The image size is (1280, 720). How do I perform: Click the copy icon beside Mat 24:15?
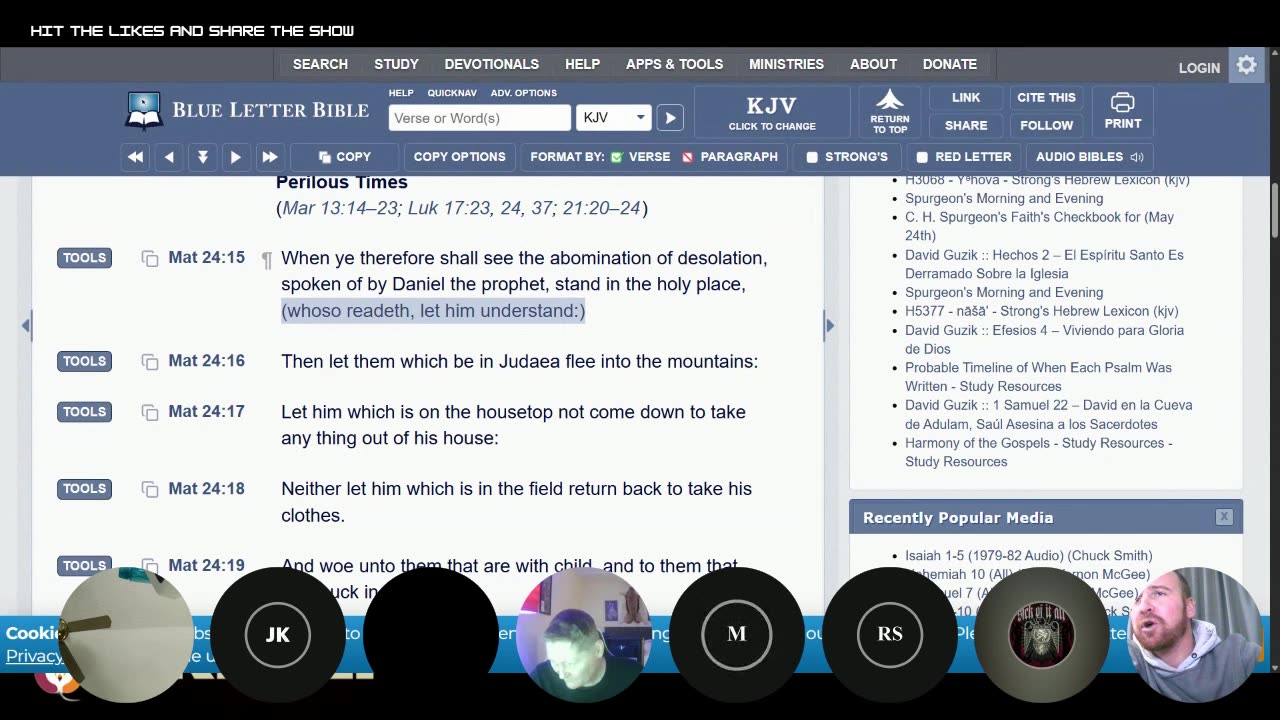click(x=150, y=259)
